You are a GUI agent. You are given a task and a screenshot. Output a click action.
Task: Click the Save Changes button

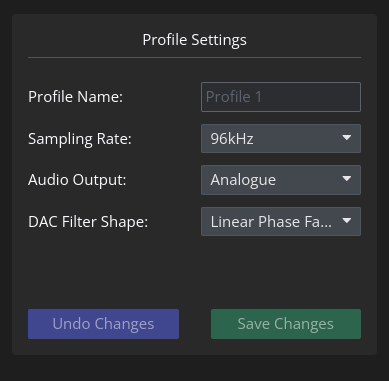286,324
